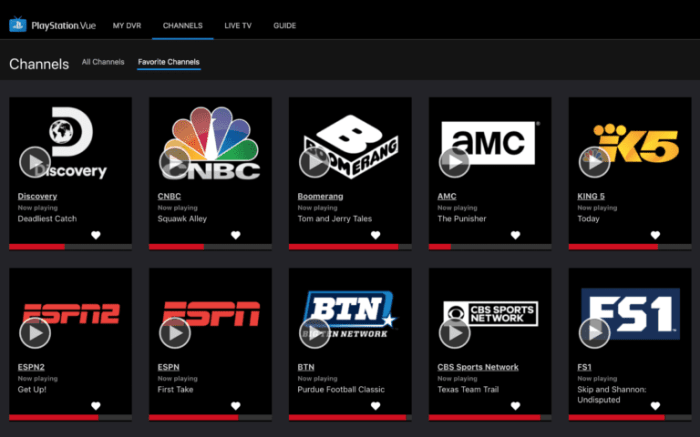
Task: Open the LIVE TV tab
Action: click(238, 25)
